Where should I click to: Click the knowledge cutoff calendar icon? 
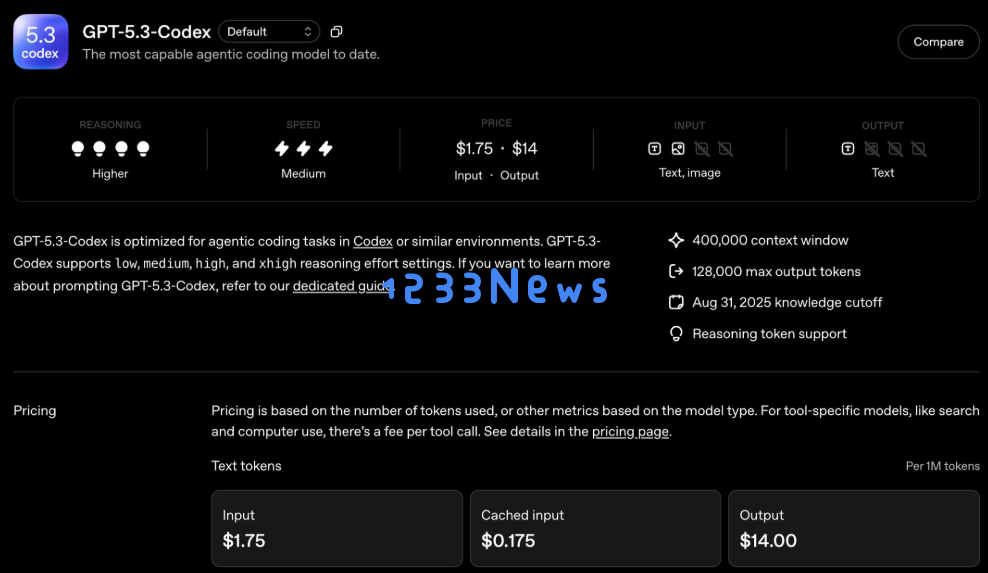point(676,303)
